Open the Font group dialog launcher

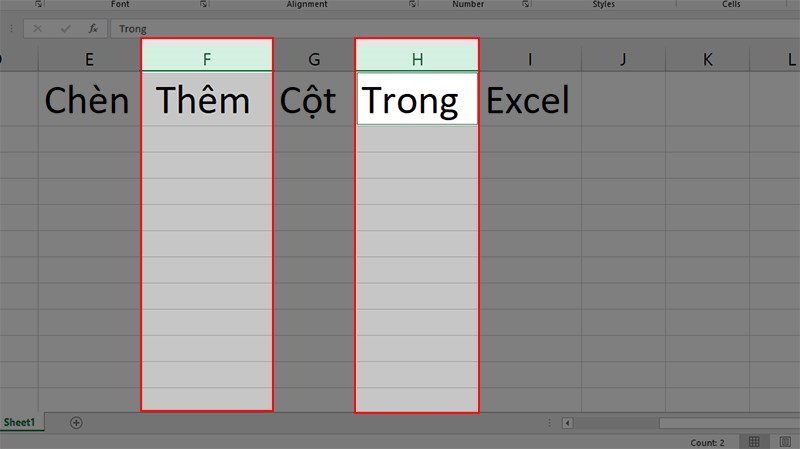(x=203, y=4)
